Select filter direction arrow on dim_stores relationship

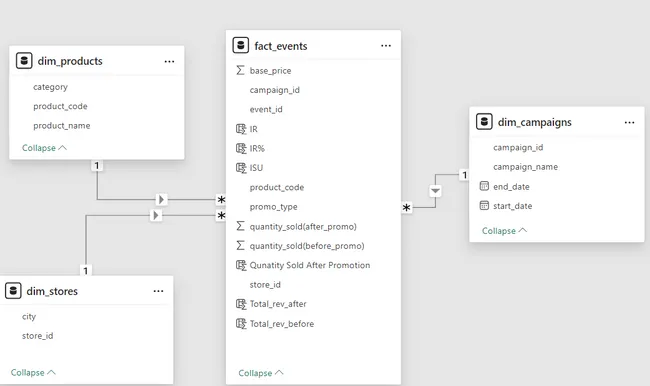[x=156, y=215]
